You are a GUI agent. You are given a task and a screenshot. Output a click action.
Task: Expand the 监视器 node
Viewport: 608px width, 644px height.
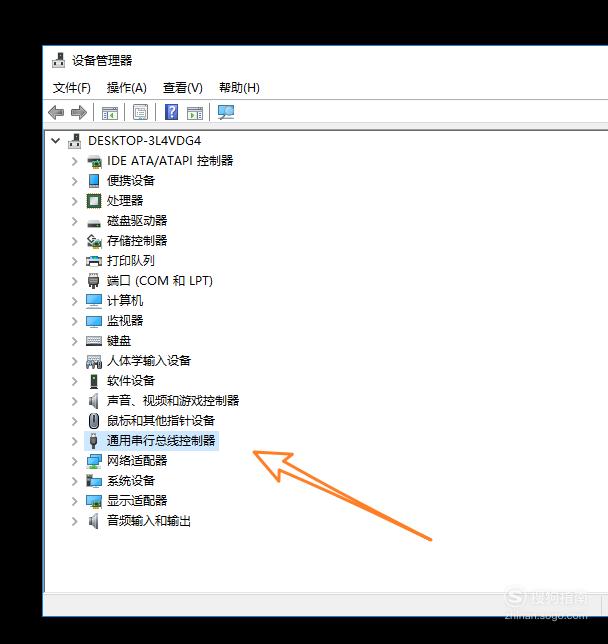(x=74, y=321)
